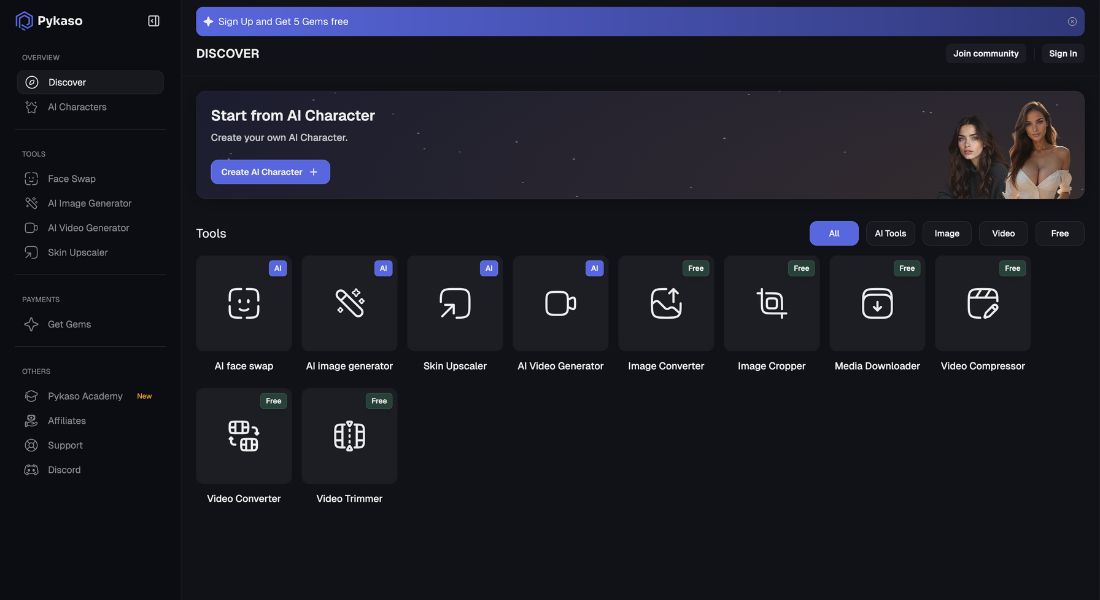The width and height of the screenshot is (1100, 600).
Task: Click the Pykaso logo icon
Action: (24, 21)
